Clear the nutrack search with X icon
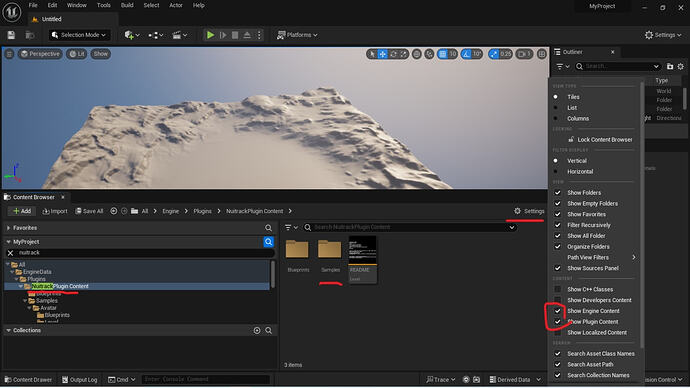Screen dimensions: 690x388 [11, 253]
